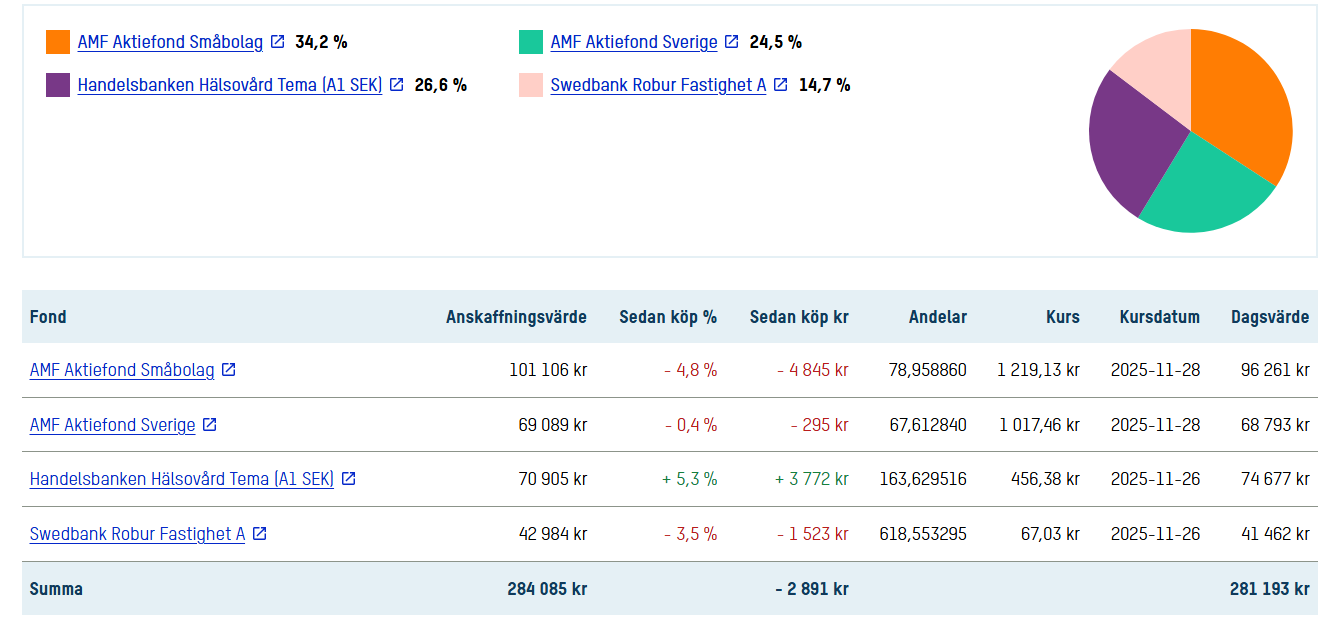
Task: Open external icon next to Handelsbanken Hälsovård Tema in legend
Action: click(397, 85)
